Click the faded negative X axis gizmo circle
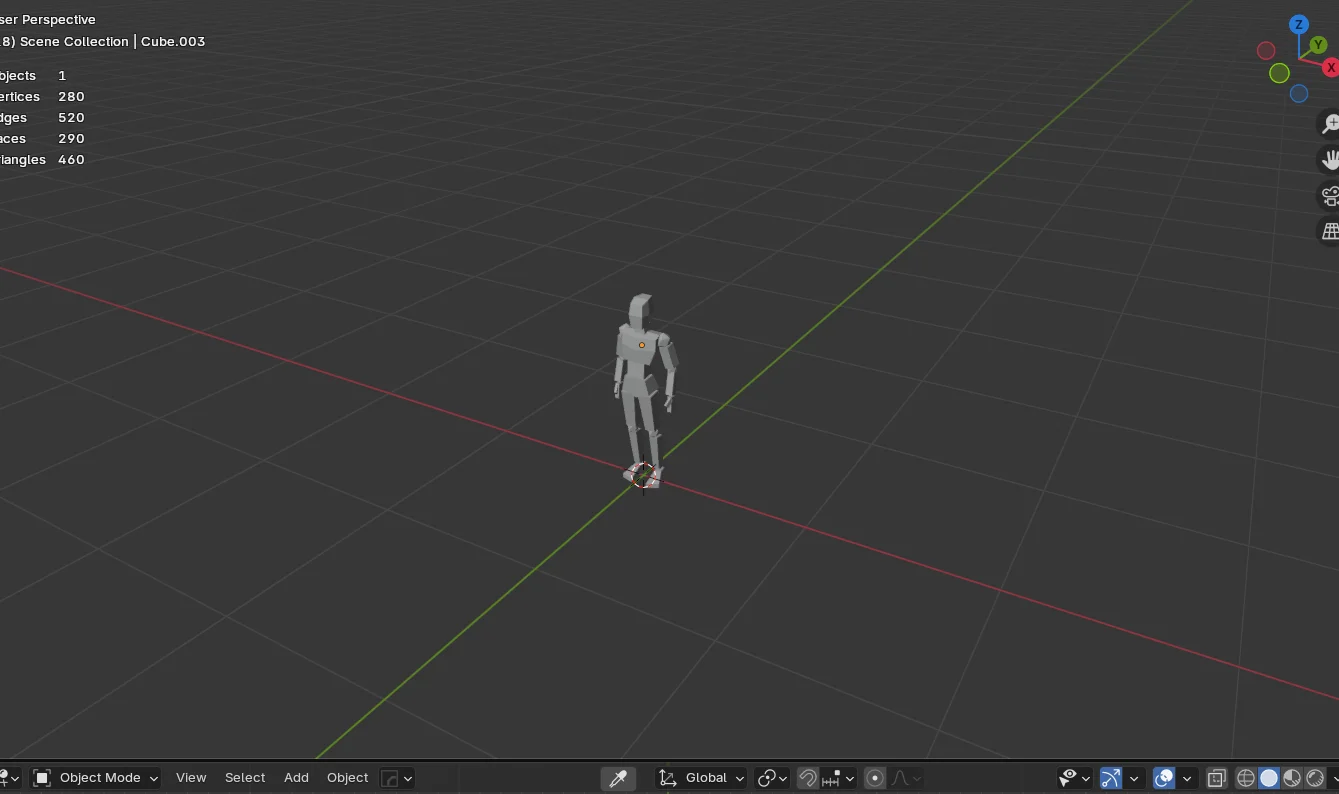Screen dimensions: 1339x794 click(1266, 50)
